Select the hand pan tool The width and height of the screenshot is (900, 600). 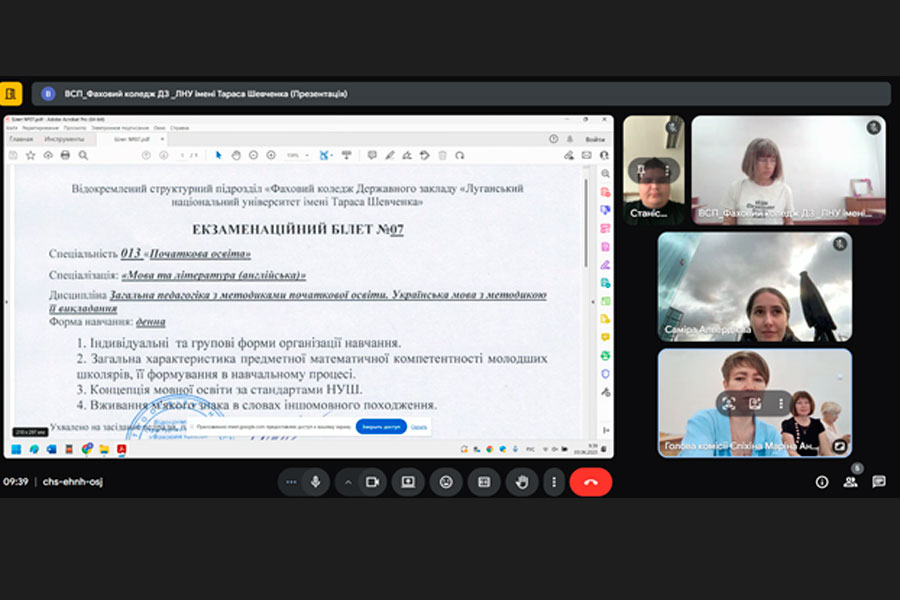236,156
